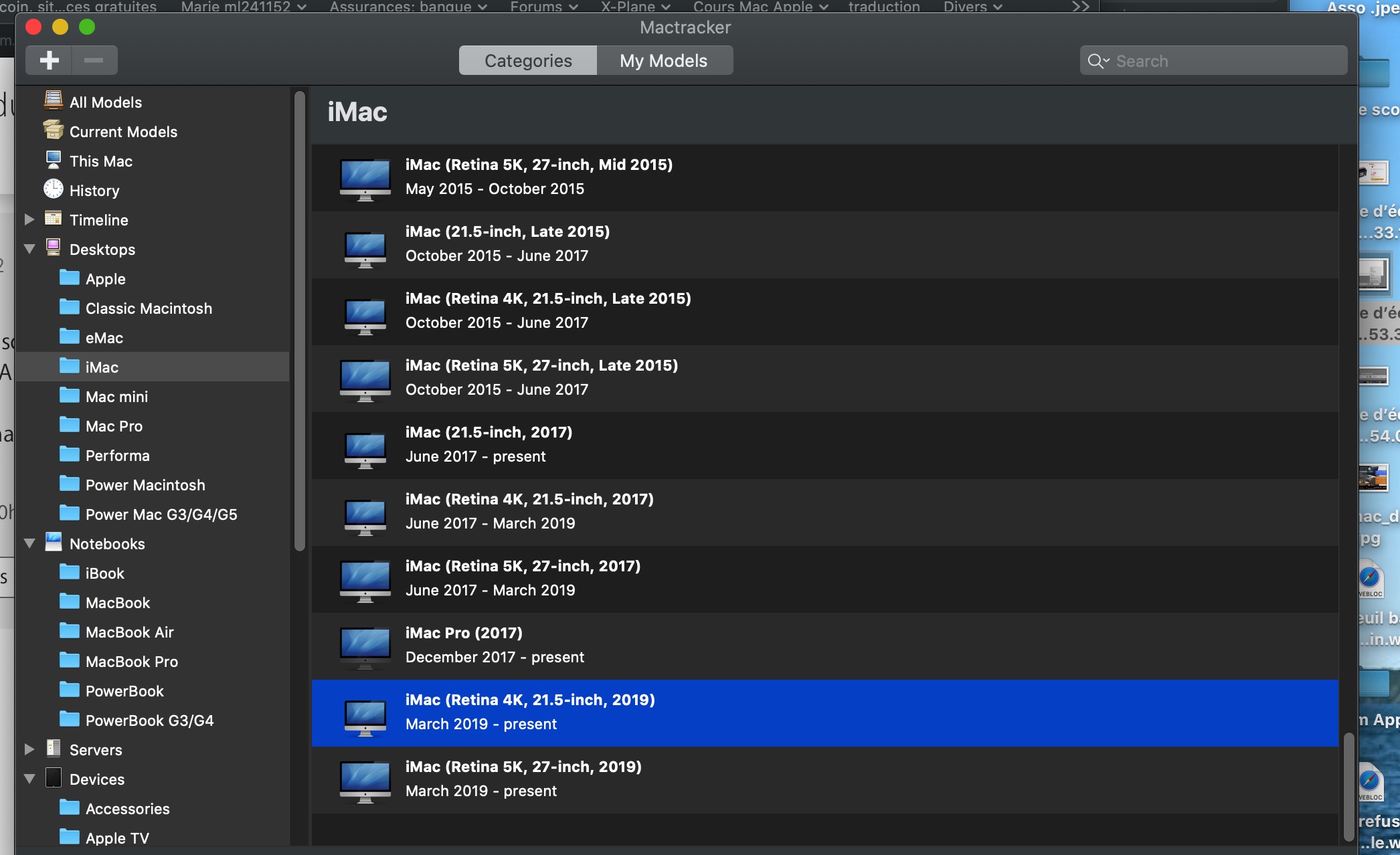Collapse the Notebooks disclosure triangle
This screenshot has width=1400, height=855.
(29, 543)
